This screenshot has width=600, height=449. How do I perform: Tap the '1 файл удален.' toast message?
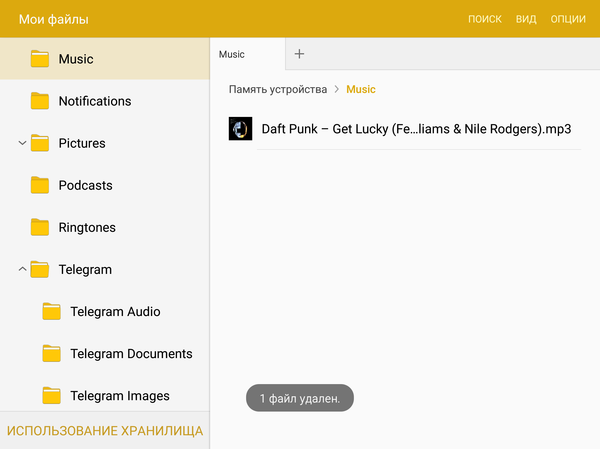[x=300, y=398]
